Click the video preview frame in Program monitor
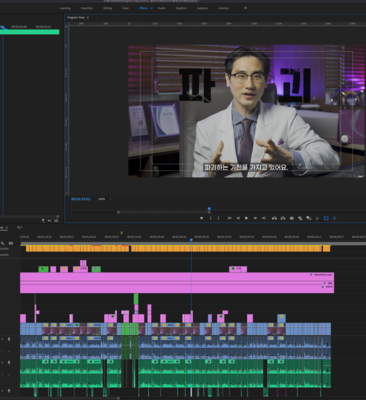Image resolution: width=366 pixels, height=400 pixels. [x=247, y=111]
